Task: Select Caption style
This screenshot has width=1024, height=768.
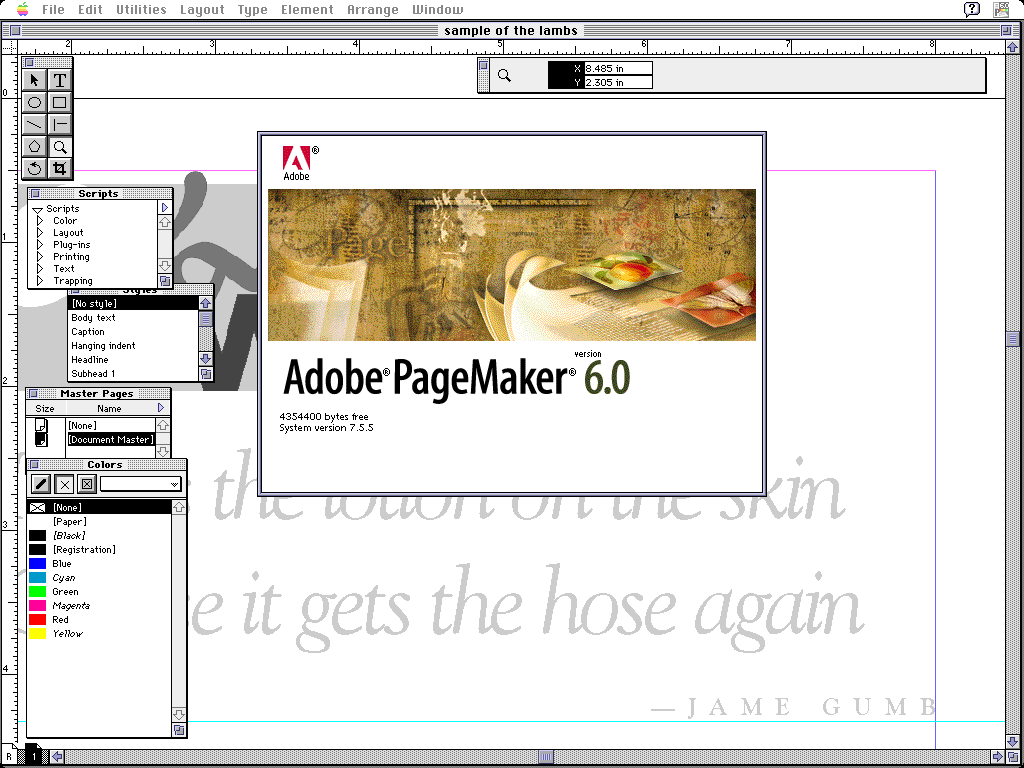Action: click(133, 332)
